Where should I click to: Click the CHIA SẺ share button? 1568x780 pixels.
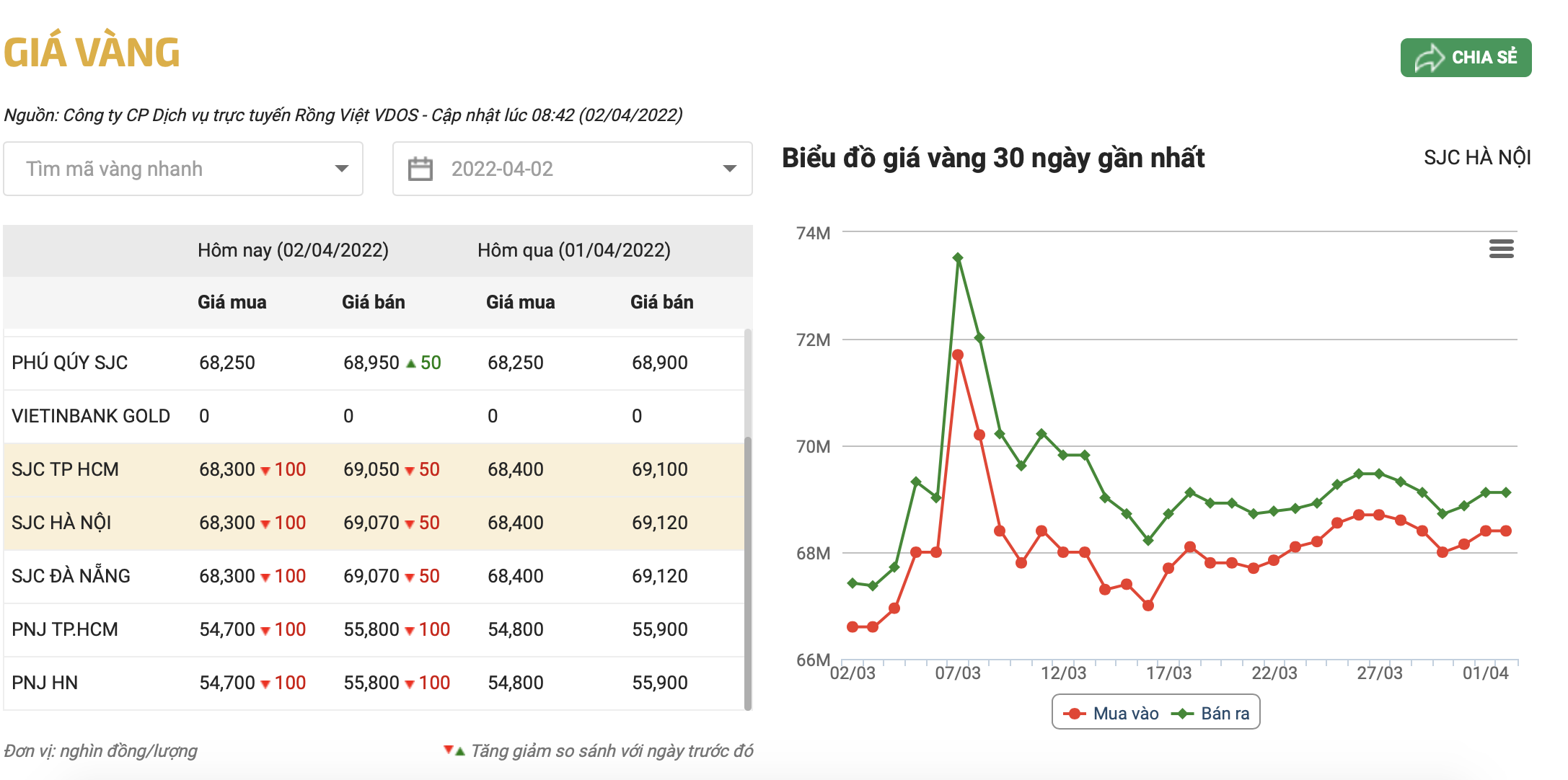click(x=1466, y=58)
